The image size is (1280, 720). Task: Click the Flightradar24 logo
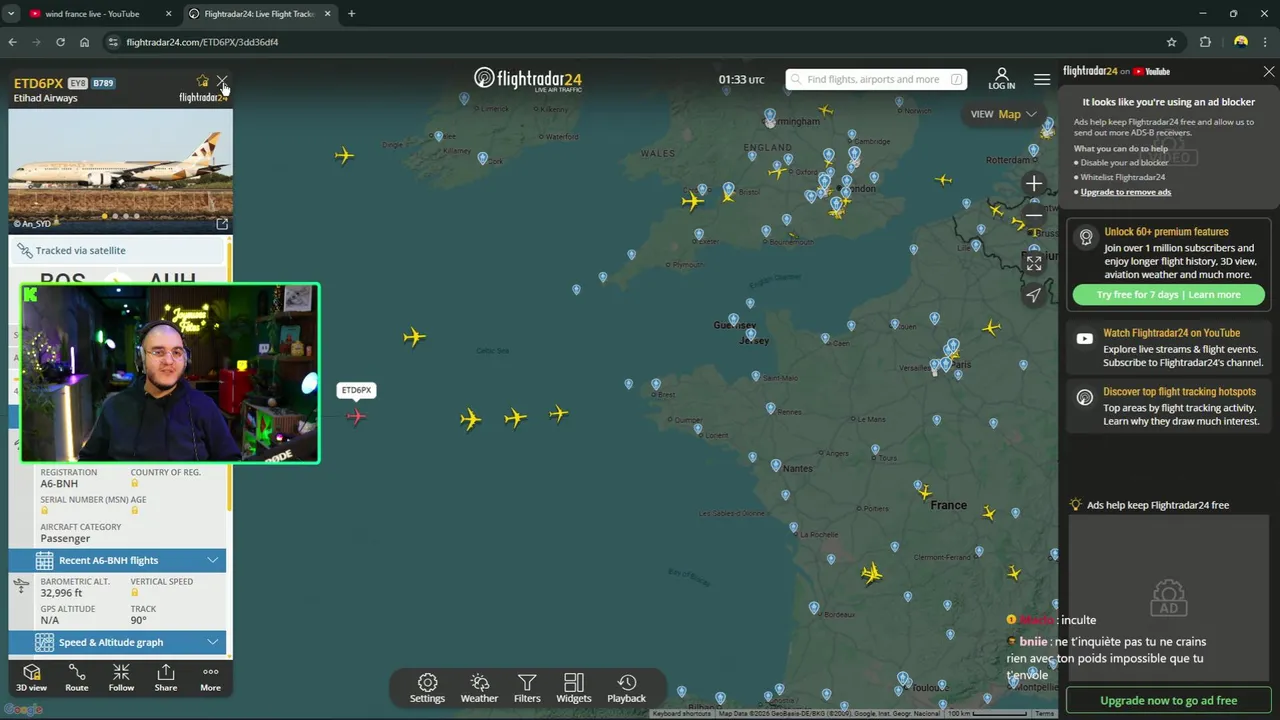pyautogui.click(x=528, y=79)
